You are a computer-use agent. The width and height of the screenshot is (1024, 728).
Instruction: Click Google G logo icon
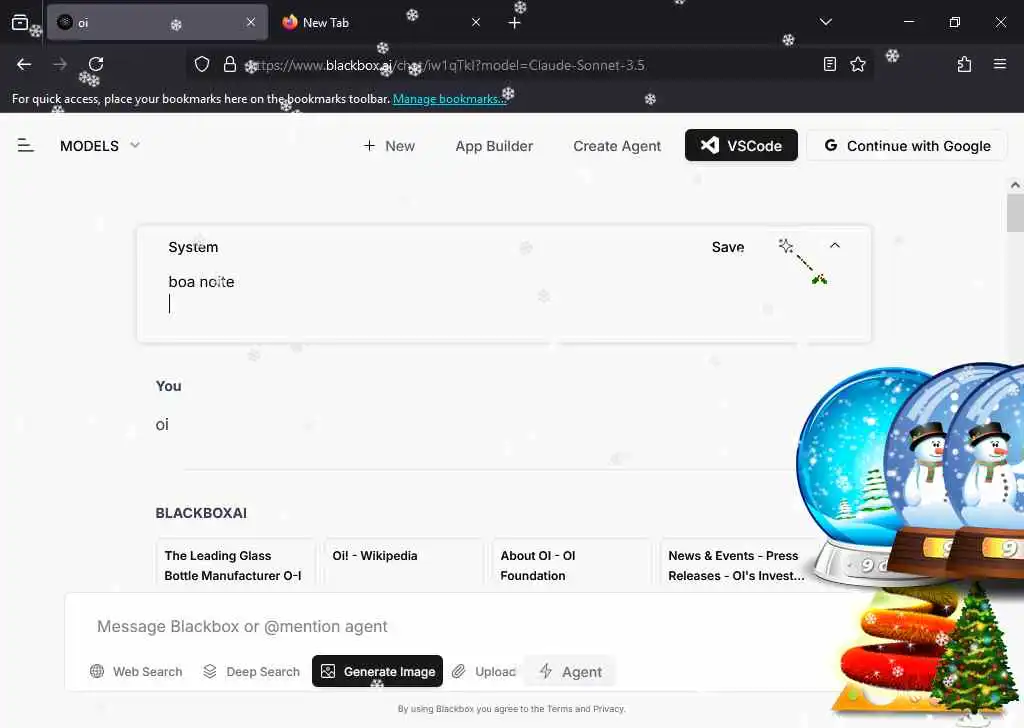click(x=831, y=145)
